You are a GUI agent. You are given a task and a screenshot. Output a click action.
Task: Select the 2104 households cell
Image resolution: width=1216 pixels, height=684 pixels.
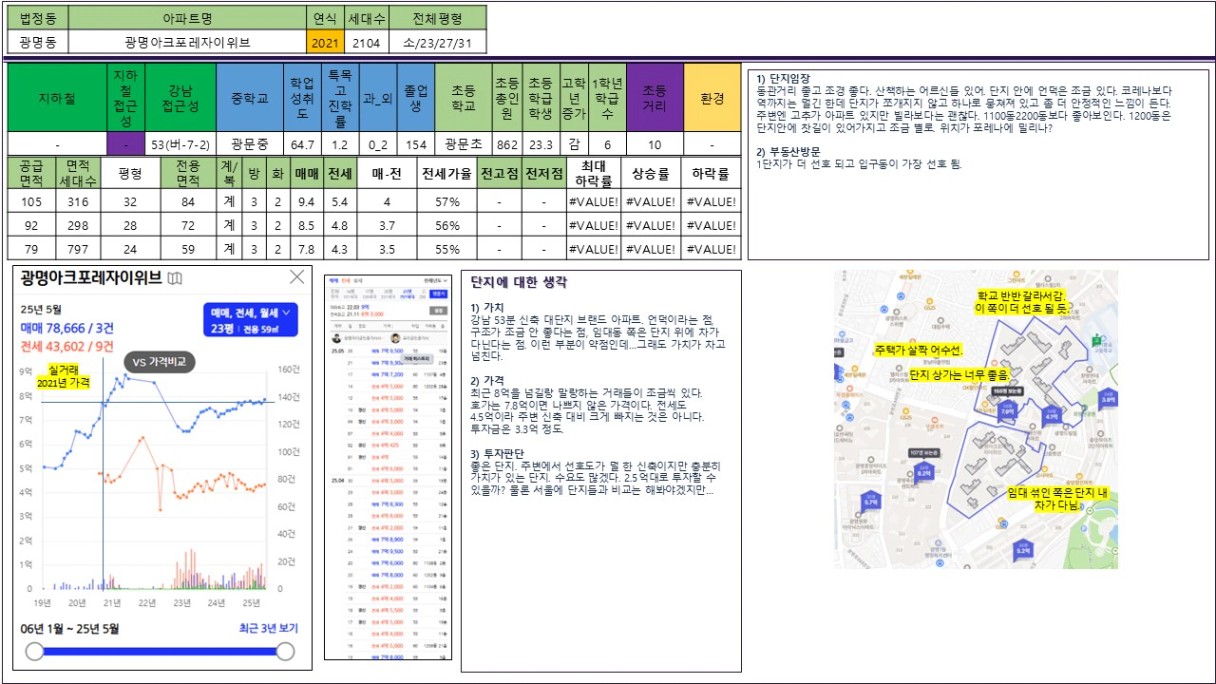(365, 43)
